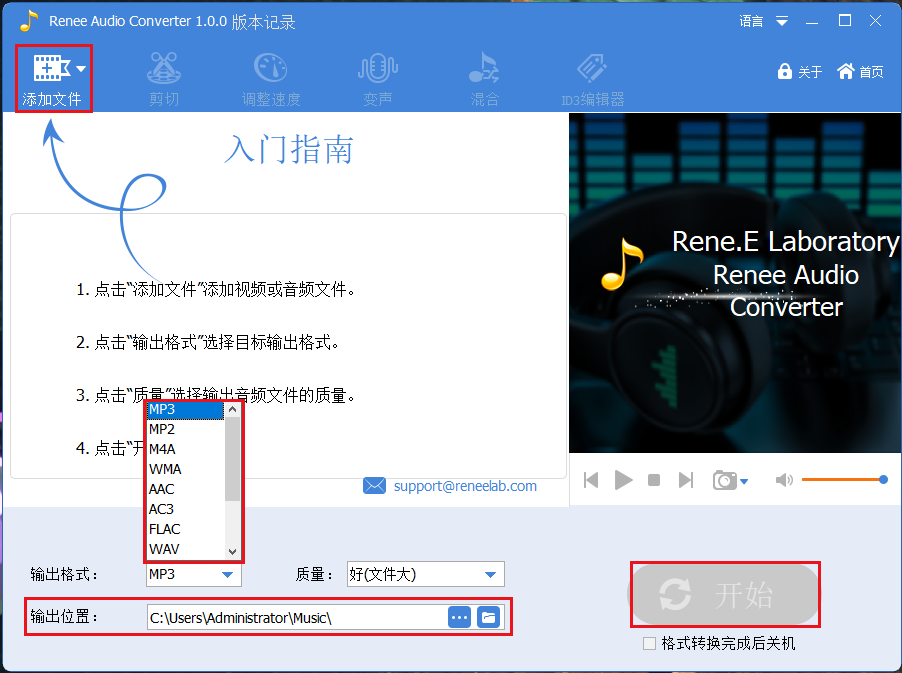Take a snapshot with camera icon
Image resolution: width=902 pixels, height=673 pixels.
[725, 480]
